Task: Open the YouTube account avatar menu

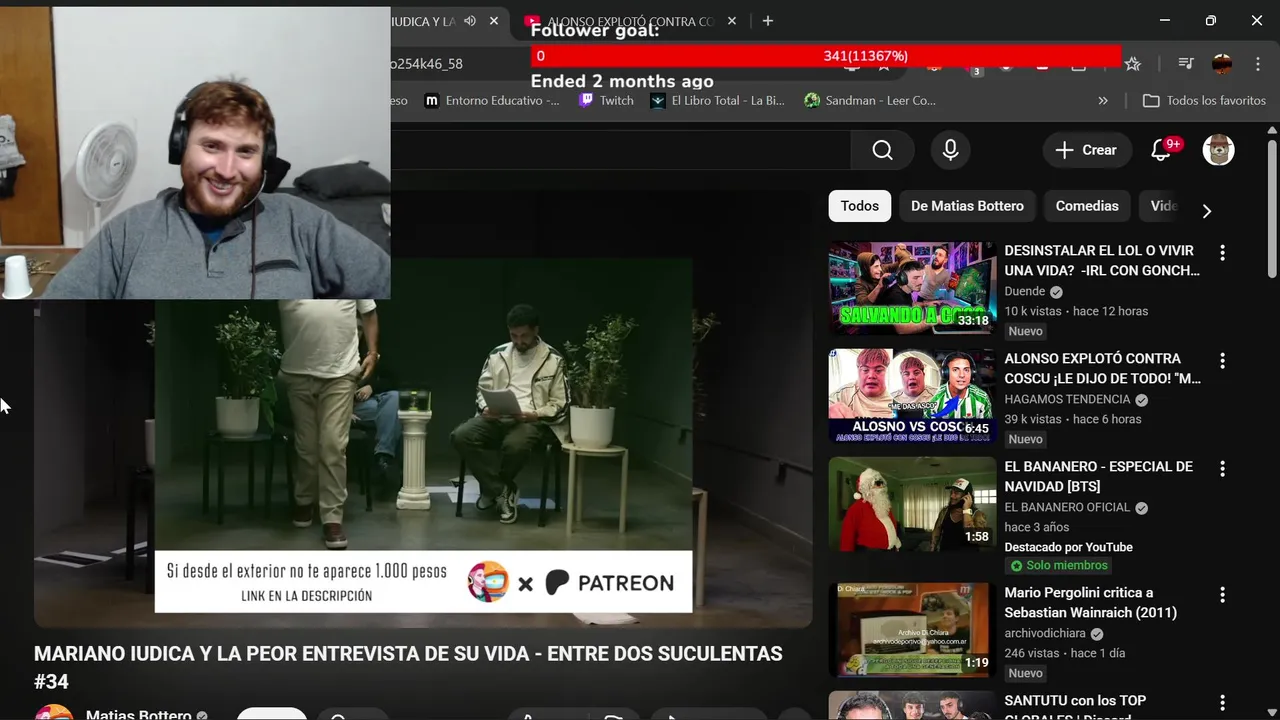Action: point(1218,150)
